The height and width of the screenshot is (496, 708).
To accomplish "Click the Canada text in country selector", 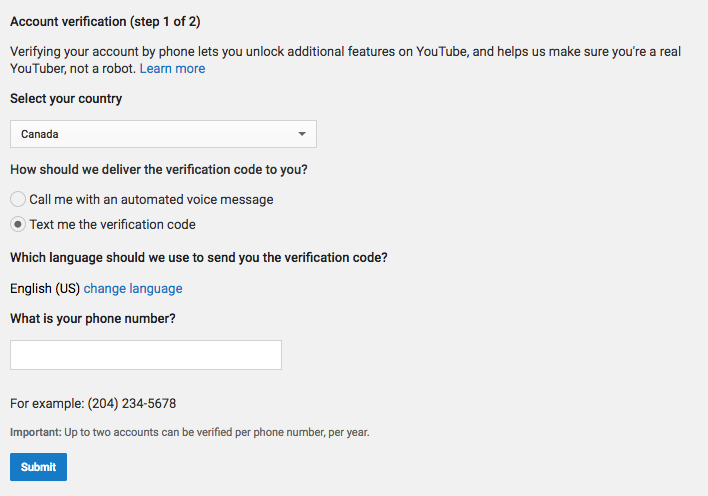I will coord(40,134).
